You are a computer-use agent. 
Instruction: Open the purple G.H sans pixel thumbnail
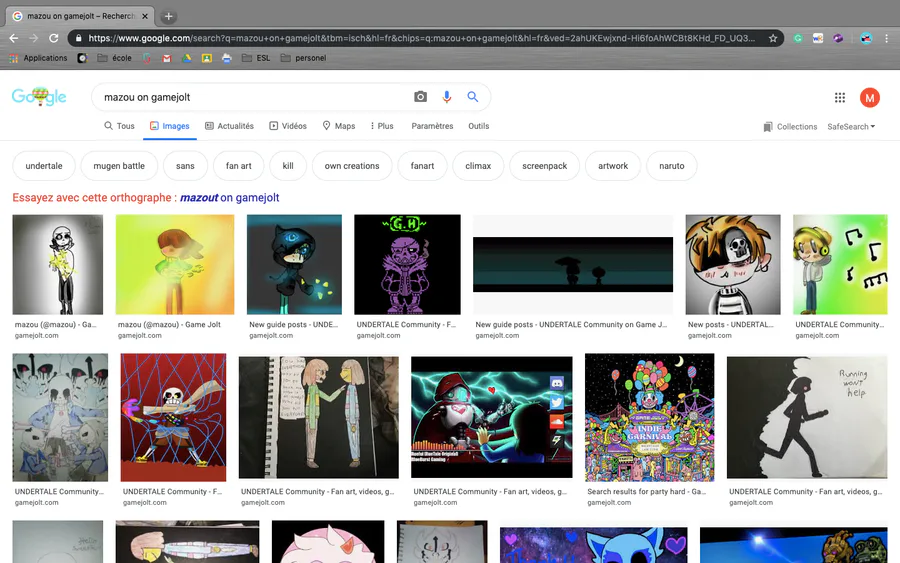pyautogui.click(x=407, y=265)
